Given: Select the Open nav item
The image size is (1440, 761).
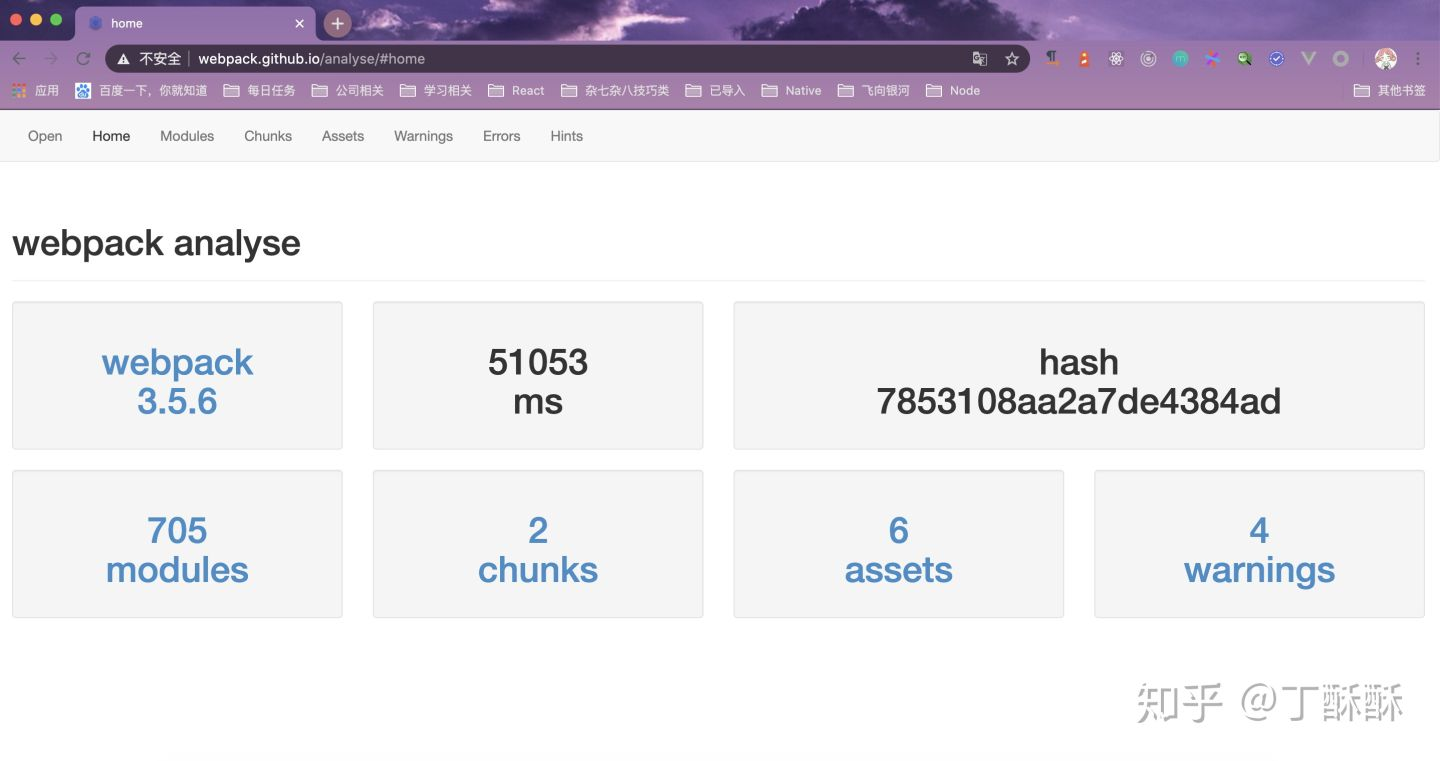Looking at the screenshot, I should click(45, 136).
